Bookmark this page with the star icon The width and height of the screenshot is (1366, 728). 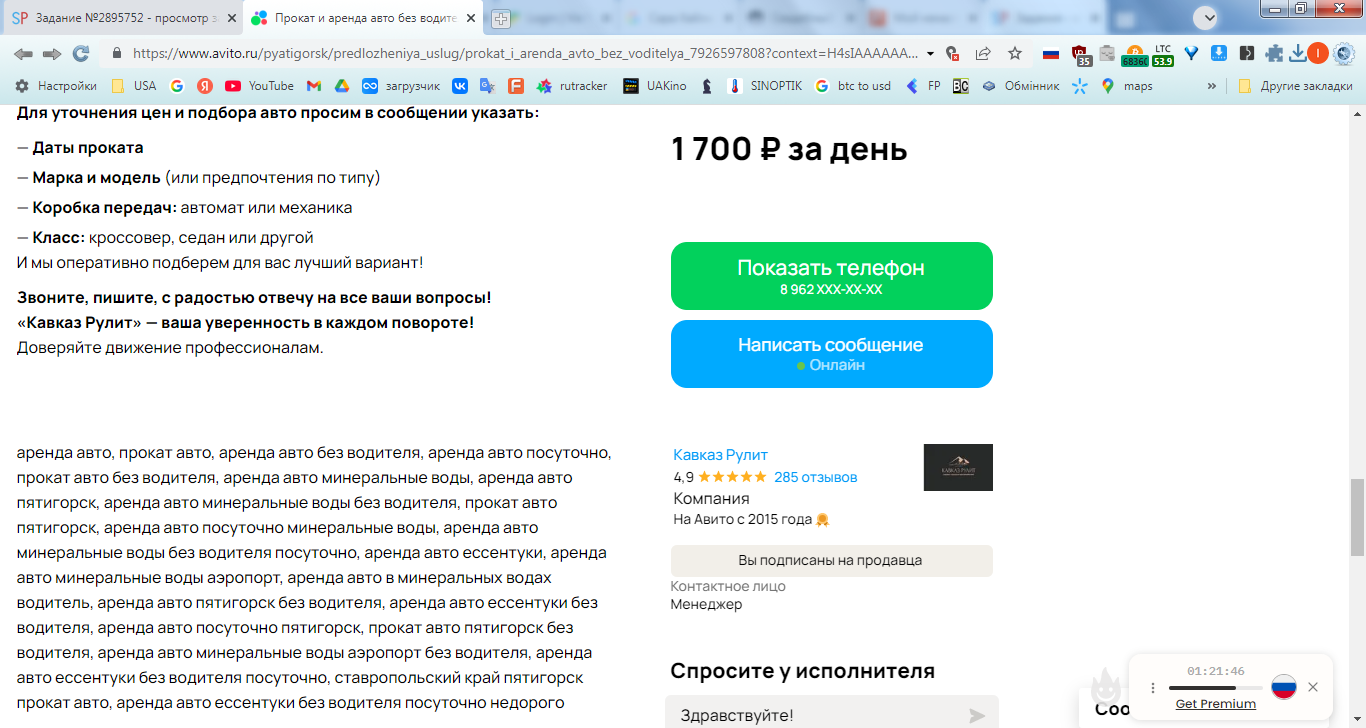pyautogui.click(x=1015, y=53)
